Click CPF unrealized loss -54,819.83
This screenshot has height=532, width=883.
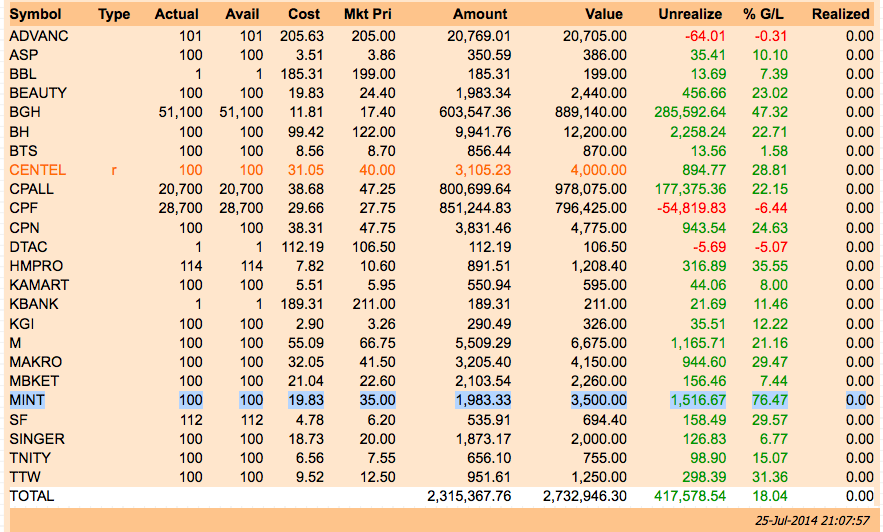coord(692,208)
